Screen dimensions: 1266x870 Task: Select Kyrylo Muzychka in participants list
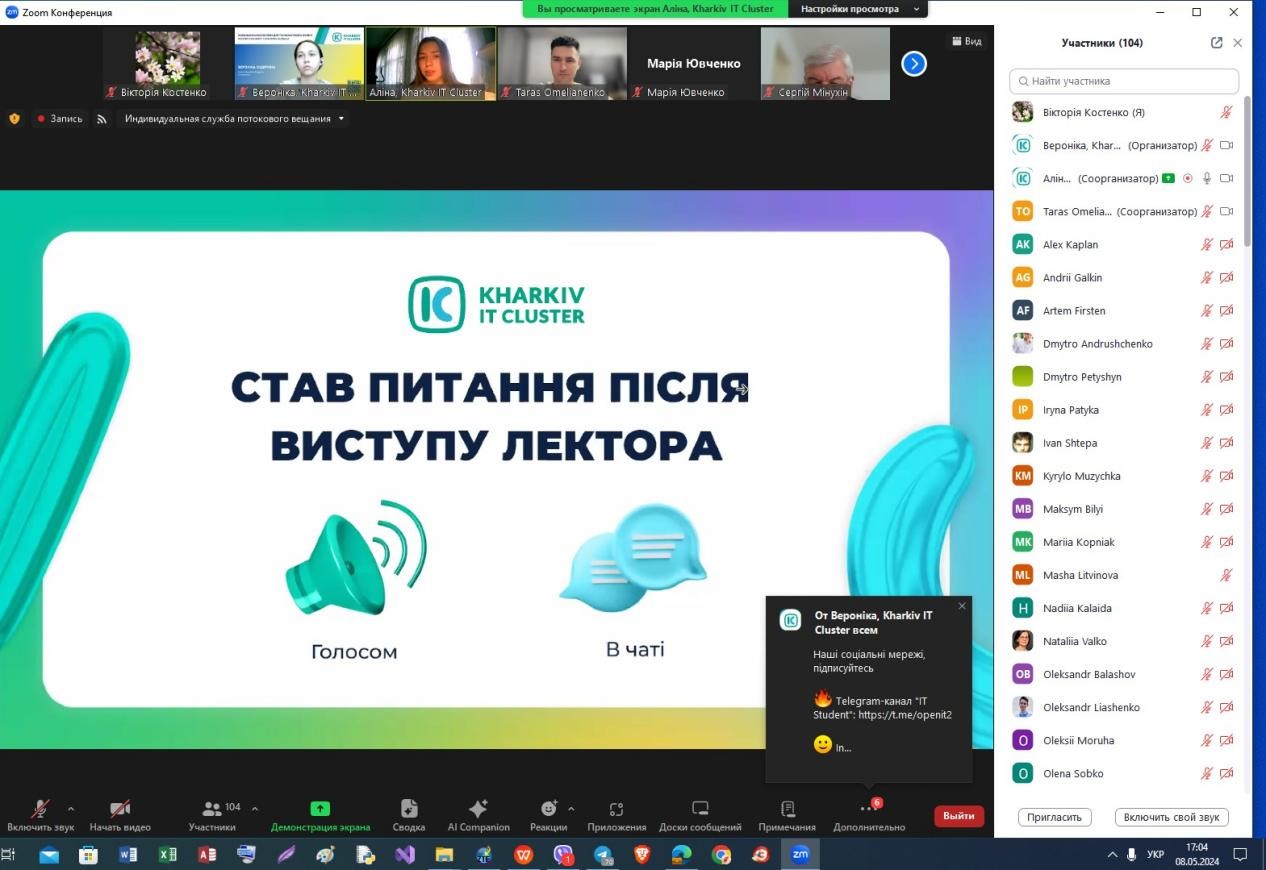point(1124,476)
